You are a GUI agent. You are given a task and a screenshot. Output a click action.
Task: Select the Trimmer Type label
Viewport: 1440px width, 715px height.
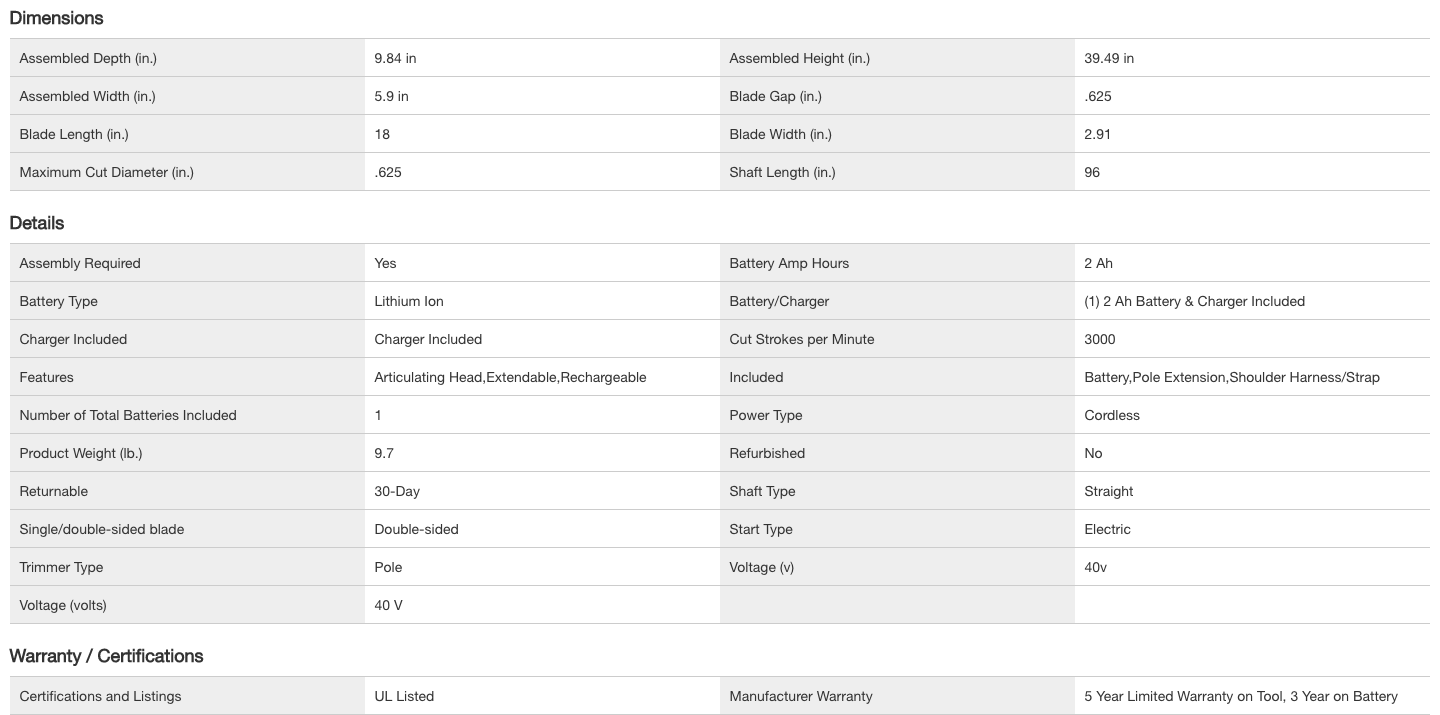(x=61, y=568)
